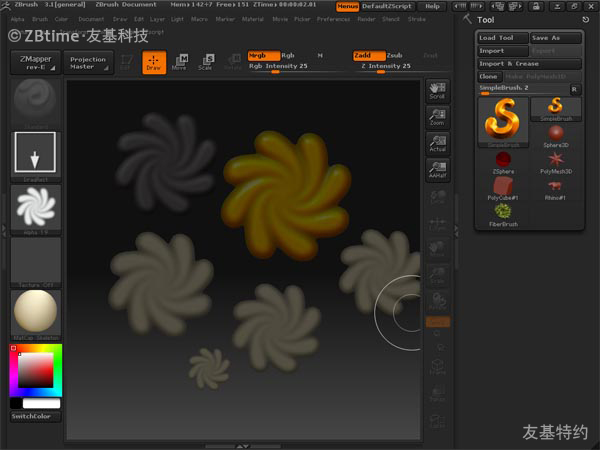600x450 pixels.
Task: Select the ZSphere tool
Action: 503,163
